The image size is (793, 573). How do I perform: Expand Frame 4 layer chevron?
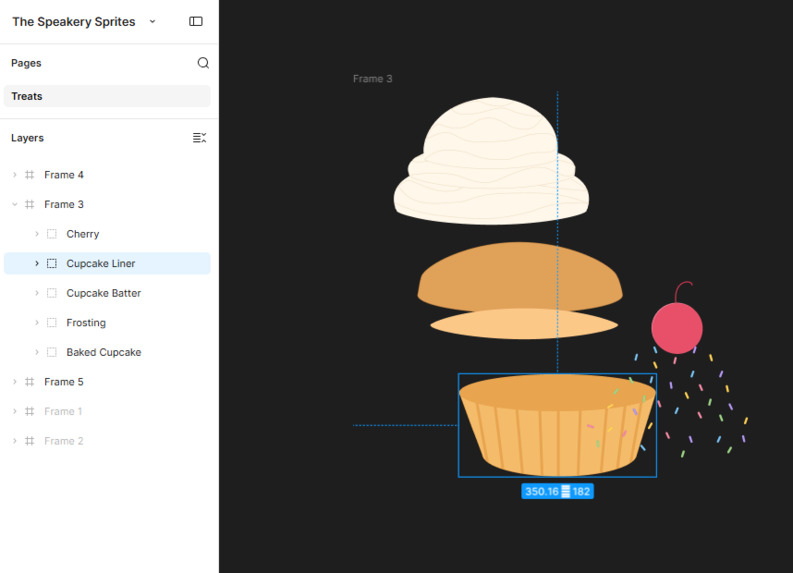coord(15,175)
